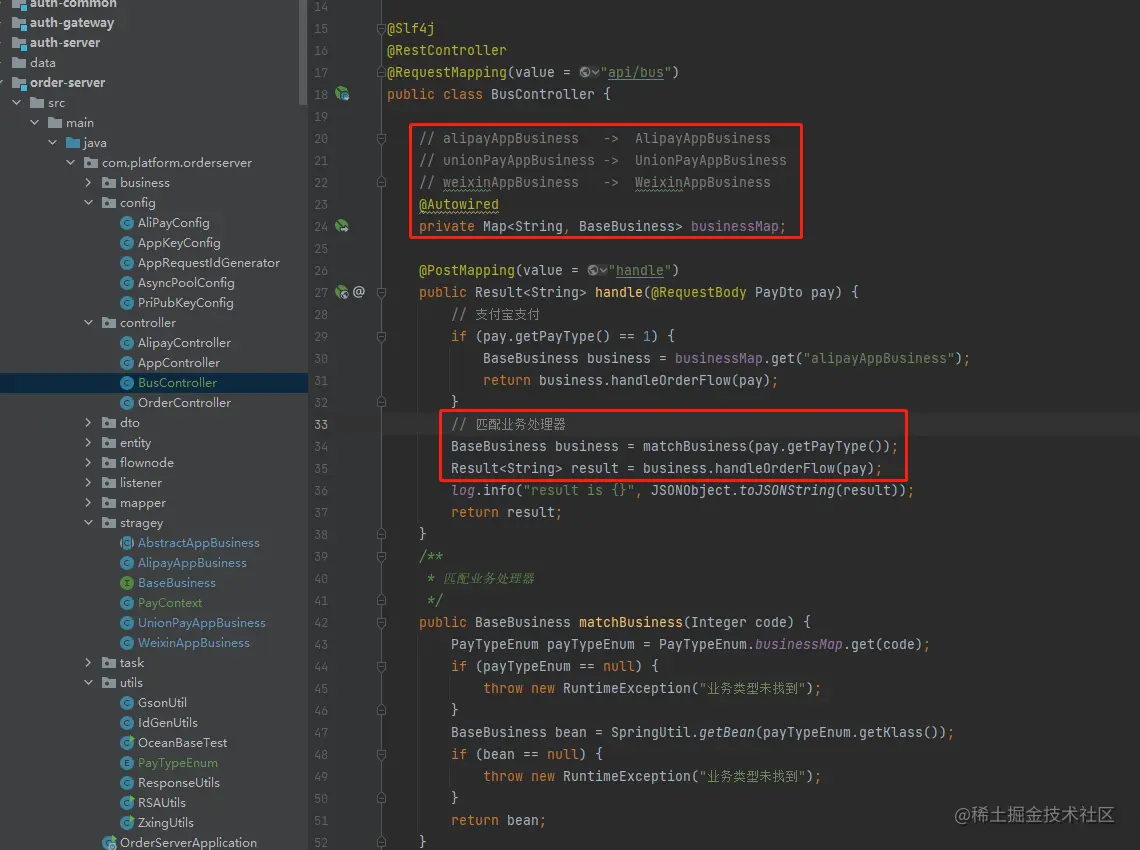The image size is (1140, 850).
Task: Open UnionPayAppBusiness file
Action: (x=201, y=623)
